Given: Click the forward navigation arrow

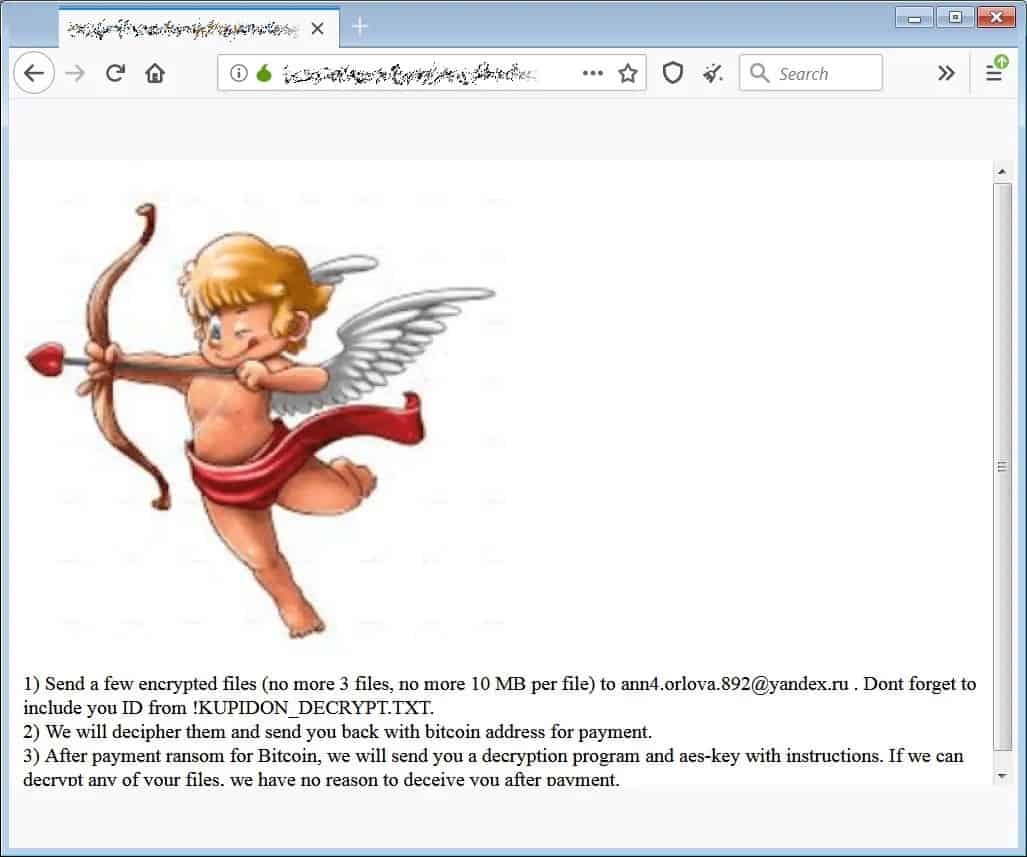Looking at the screenshot, I should click(75, 73).
